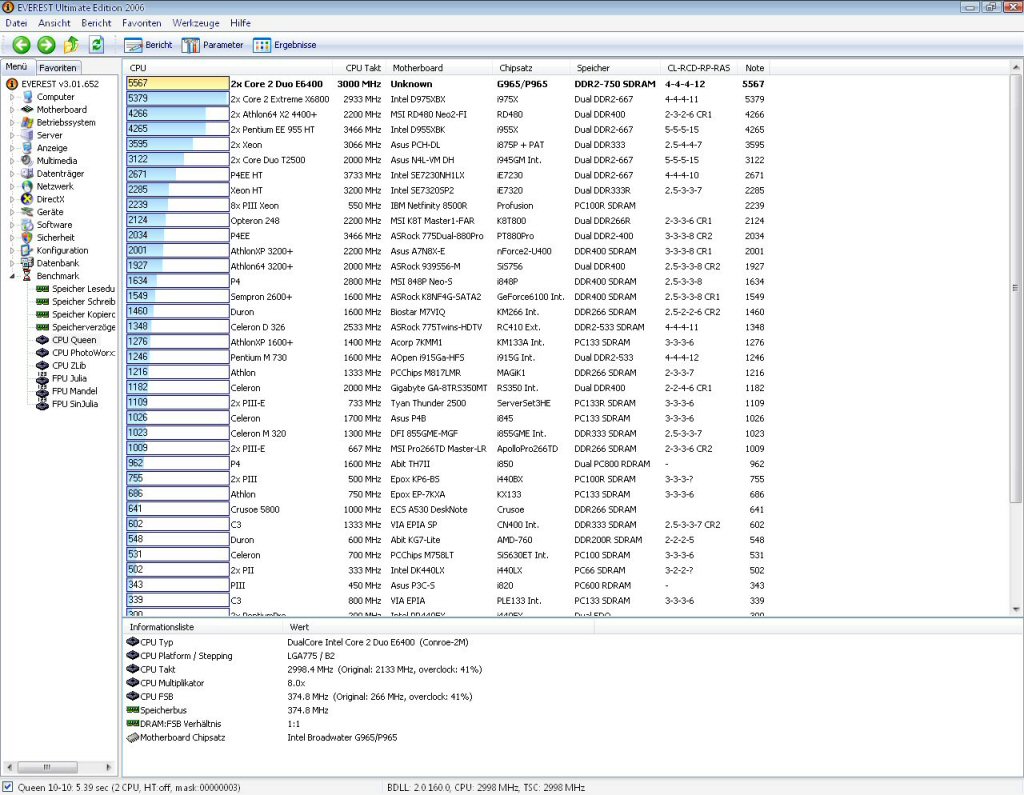Expand the Computer tree node
Screen dimensions: 1024x795
click(x=12, y=97)
